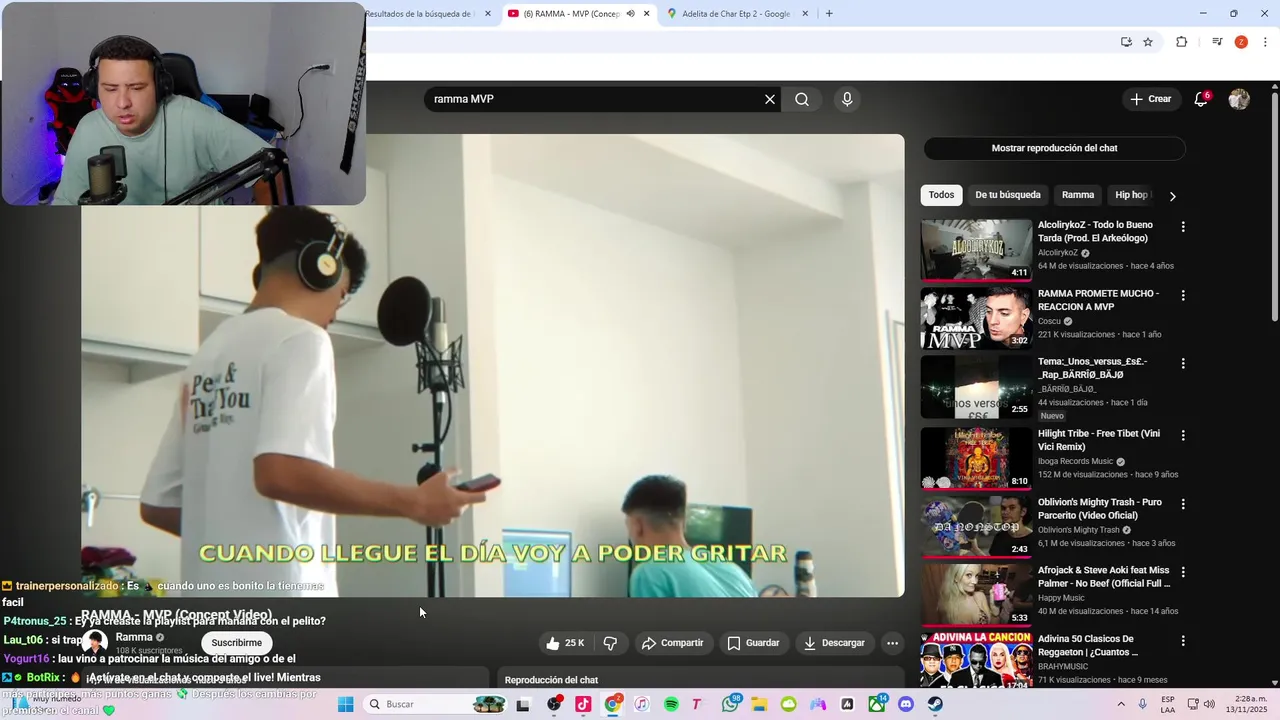Open Alcolirykoz Todo lo Bueno Tarda thumbnail
The image size is (1280, 720).
point(976,250)
